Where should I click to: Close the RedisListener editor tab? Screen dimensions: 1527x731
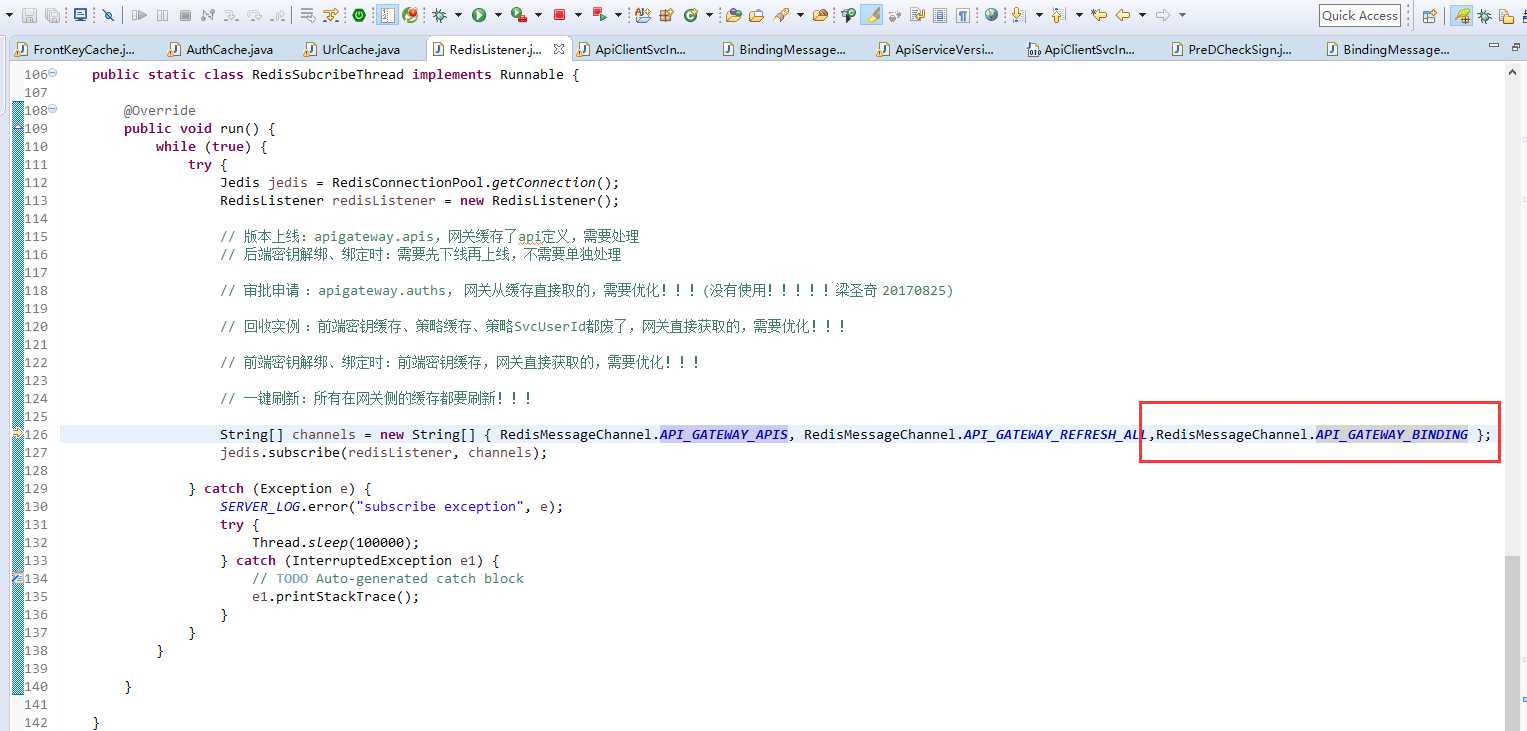(x=559, y=48)
